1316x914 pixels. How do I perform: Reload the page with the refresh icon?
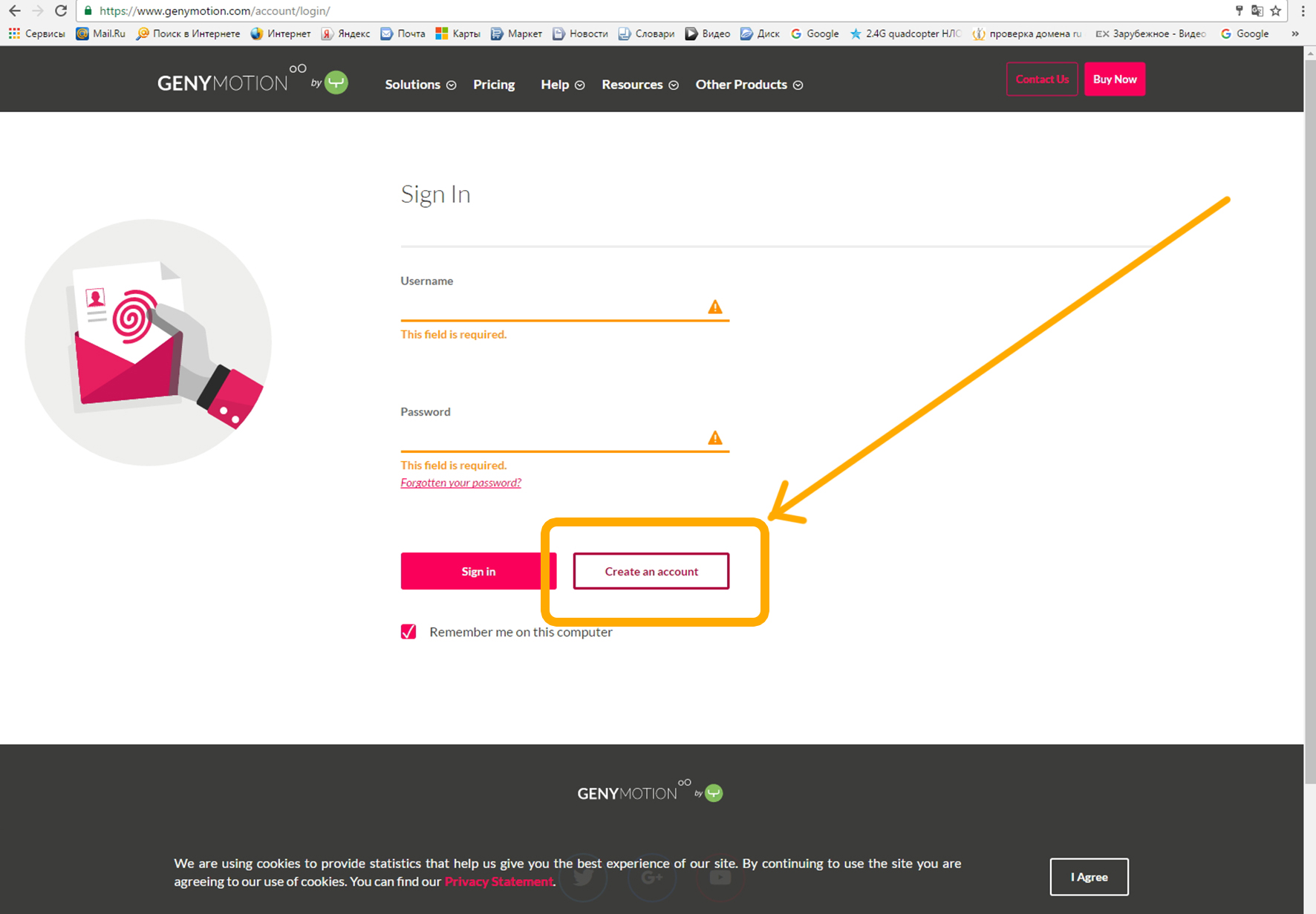coord(61,10)
